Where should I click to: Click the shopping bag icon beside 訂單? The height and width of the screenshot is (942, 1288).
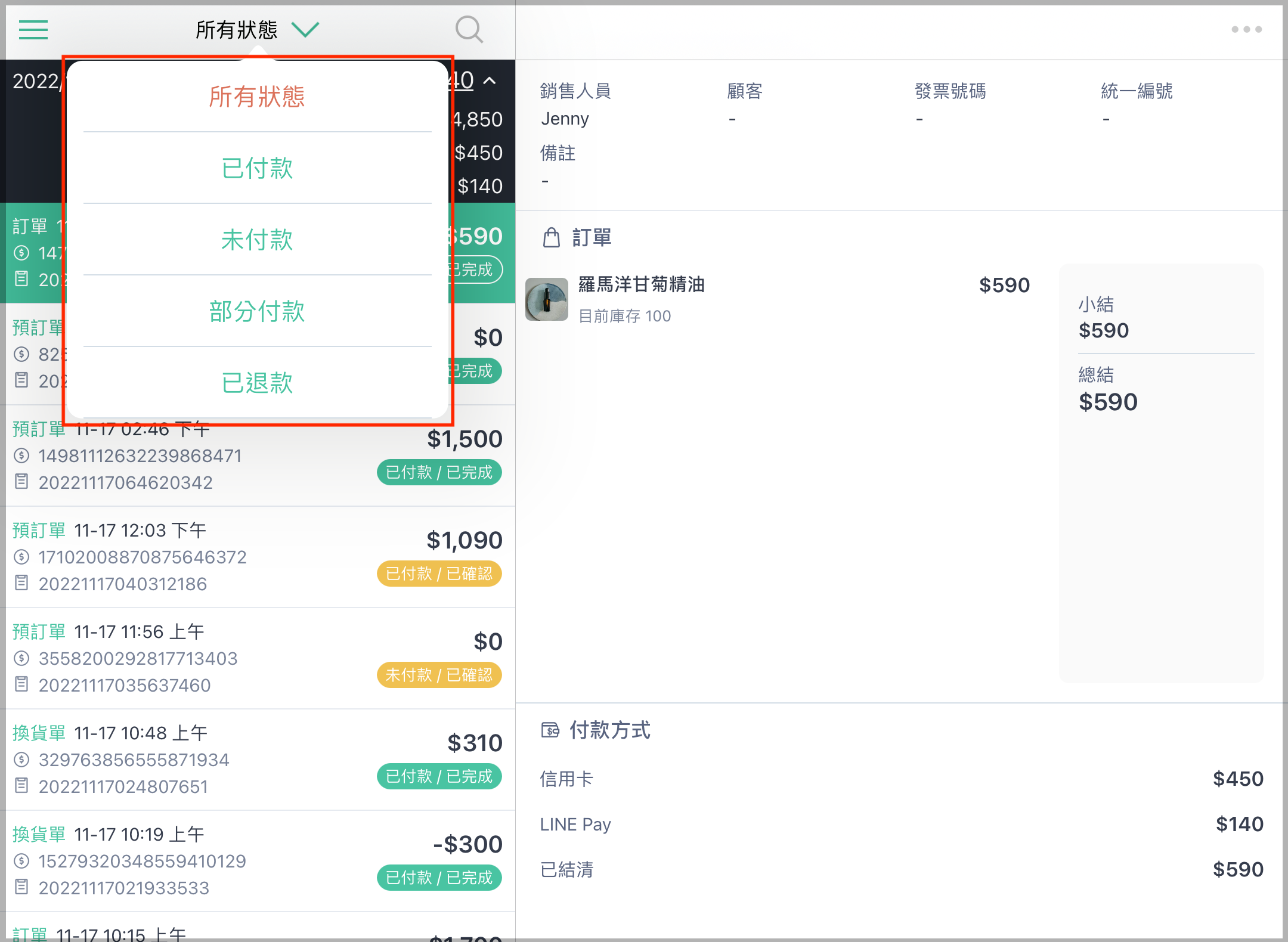[x=552, y=237]
